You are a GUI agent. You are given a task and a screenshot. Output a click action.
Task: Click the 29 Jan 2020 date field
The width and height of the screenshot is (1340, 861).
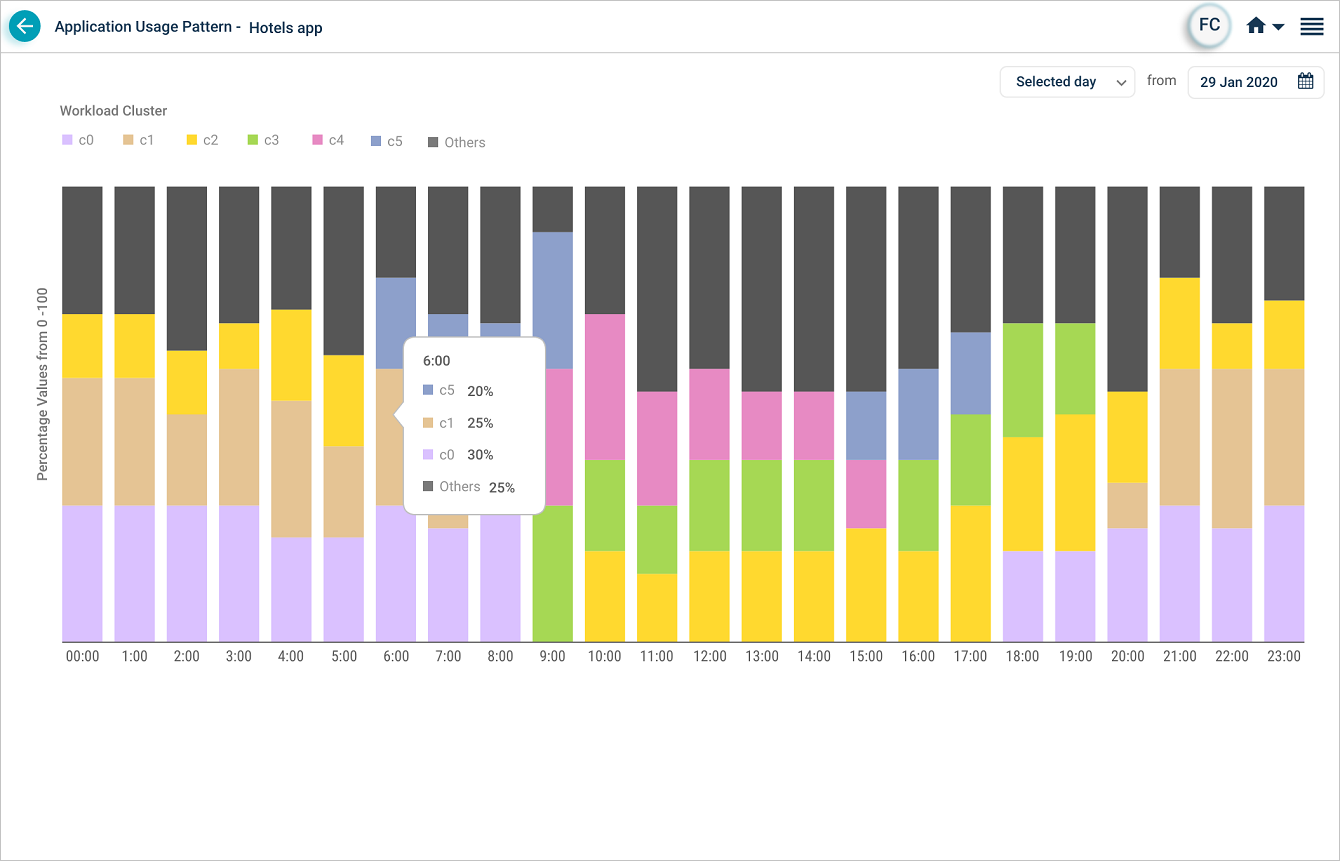(x=1239, y=82)
